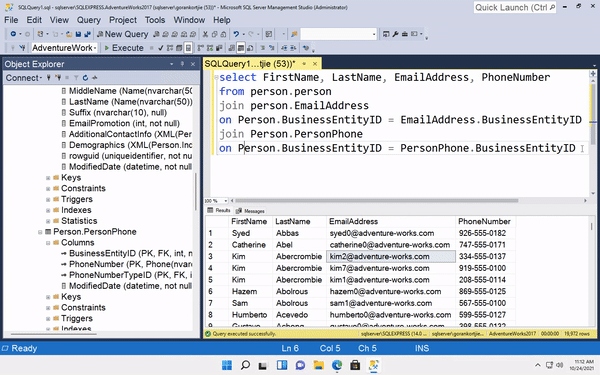Click the New Query toolbar button
This screenshot has width=600, height=375.
(x=122, y=34)
